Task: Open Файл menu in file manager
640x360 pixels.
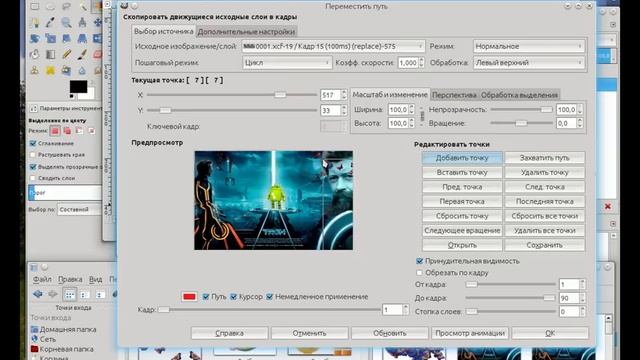Action: [x=42, y=279]
